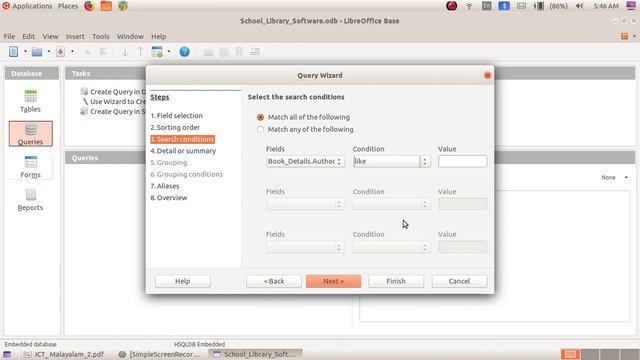Launch Firefox from the top panel

[89, 6]
